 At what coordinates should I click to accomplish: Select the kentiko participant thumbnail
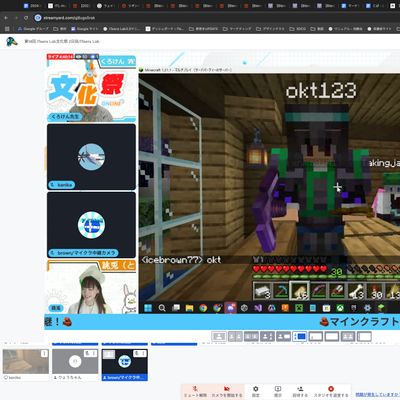coord(26,365)
